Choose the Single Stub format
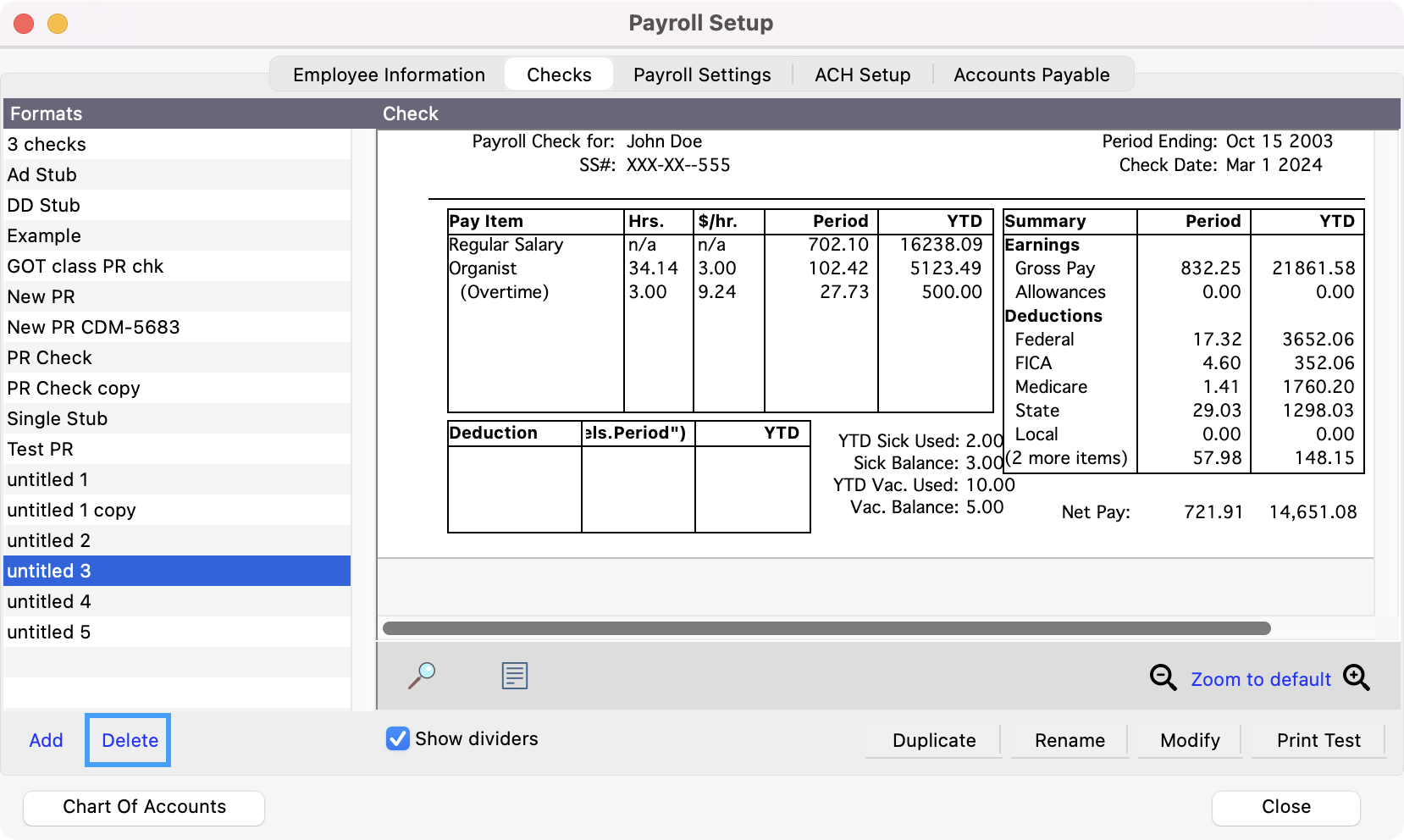This screenshot has height=840, width=1404. [58, 419]
